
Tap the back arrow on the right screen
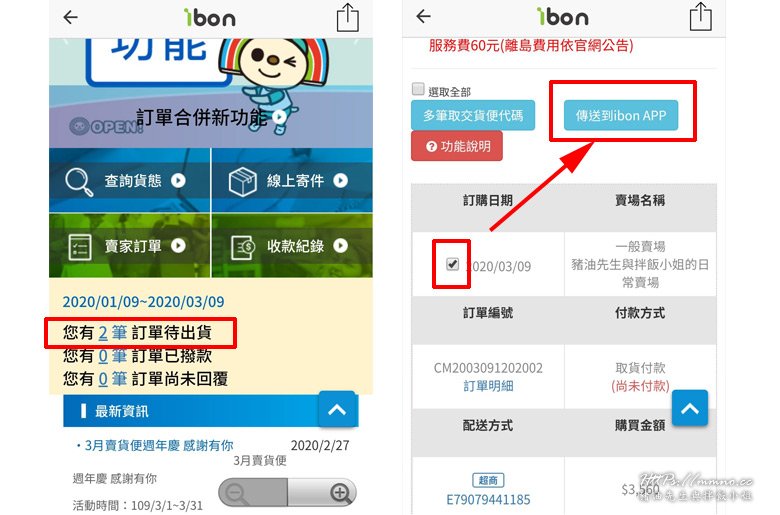pyautogui.click(x=423, y=16)
